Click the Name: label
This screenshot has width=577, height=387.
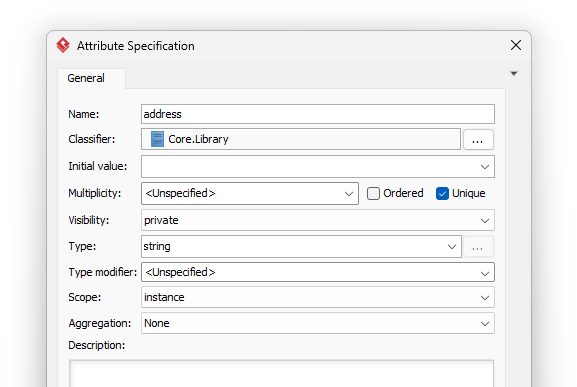[x=84, y=114]
